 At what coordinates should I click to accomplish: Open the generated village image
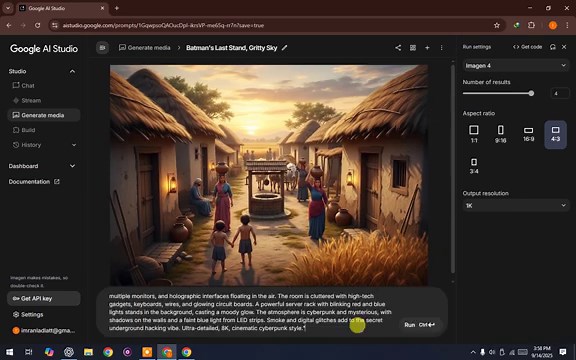(269, 175)
